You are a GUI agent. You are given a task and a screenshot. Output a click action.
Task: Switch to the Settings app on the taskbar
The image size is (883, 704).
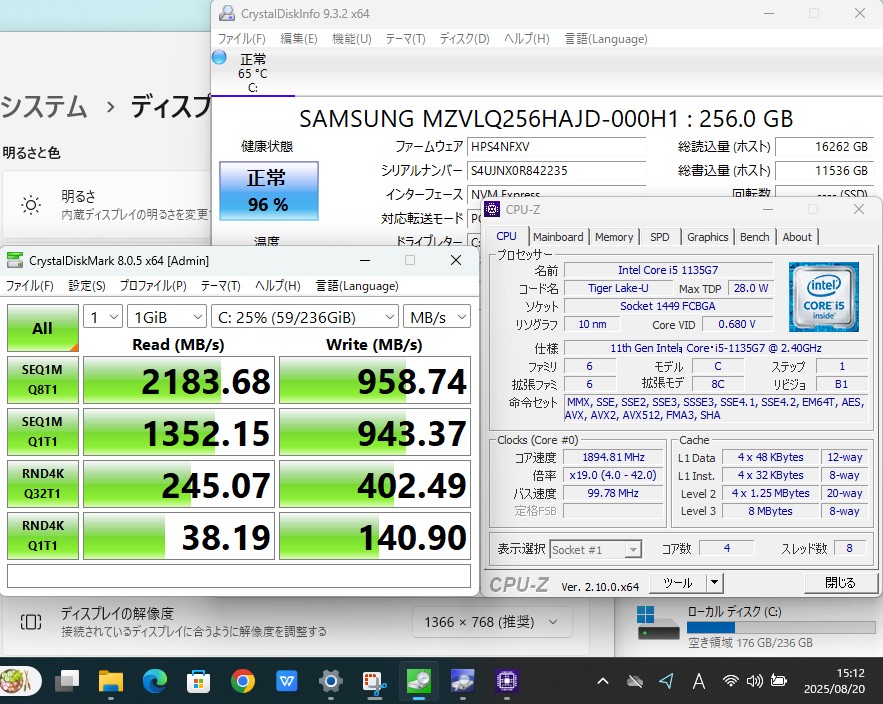click(x=331, y=681)
